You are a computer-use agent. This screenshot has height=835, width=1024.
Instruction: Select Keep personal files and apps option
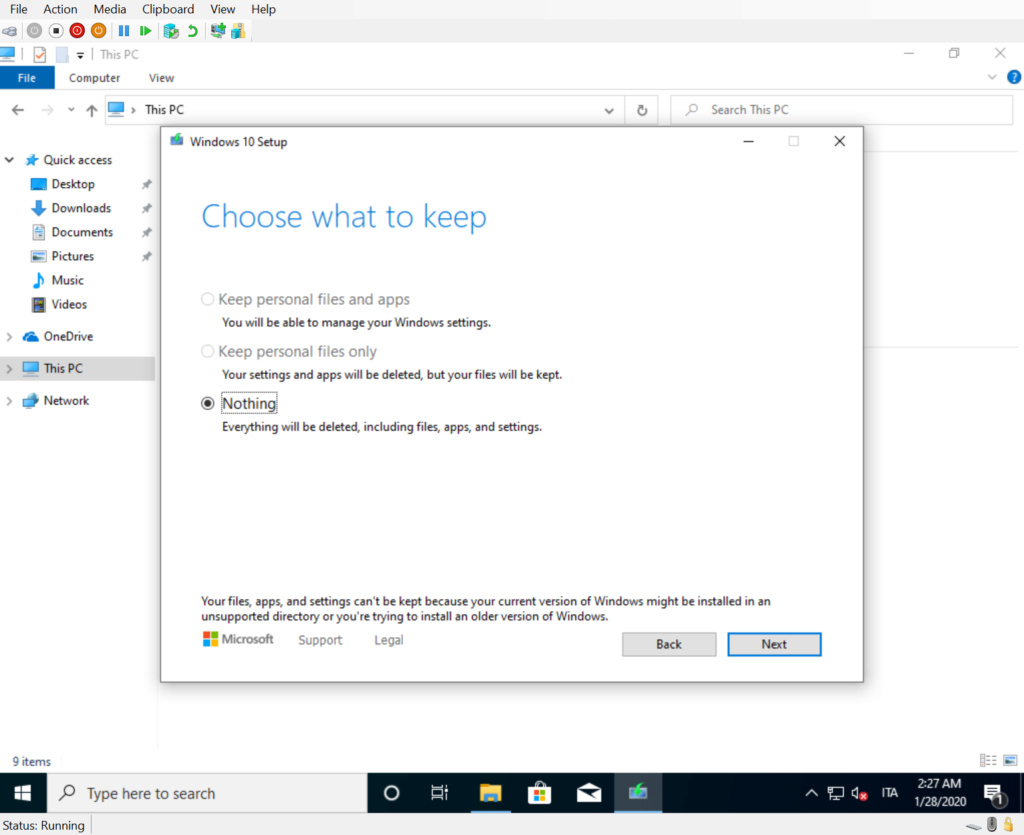point(208,299)
